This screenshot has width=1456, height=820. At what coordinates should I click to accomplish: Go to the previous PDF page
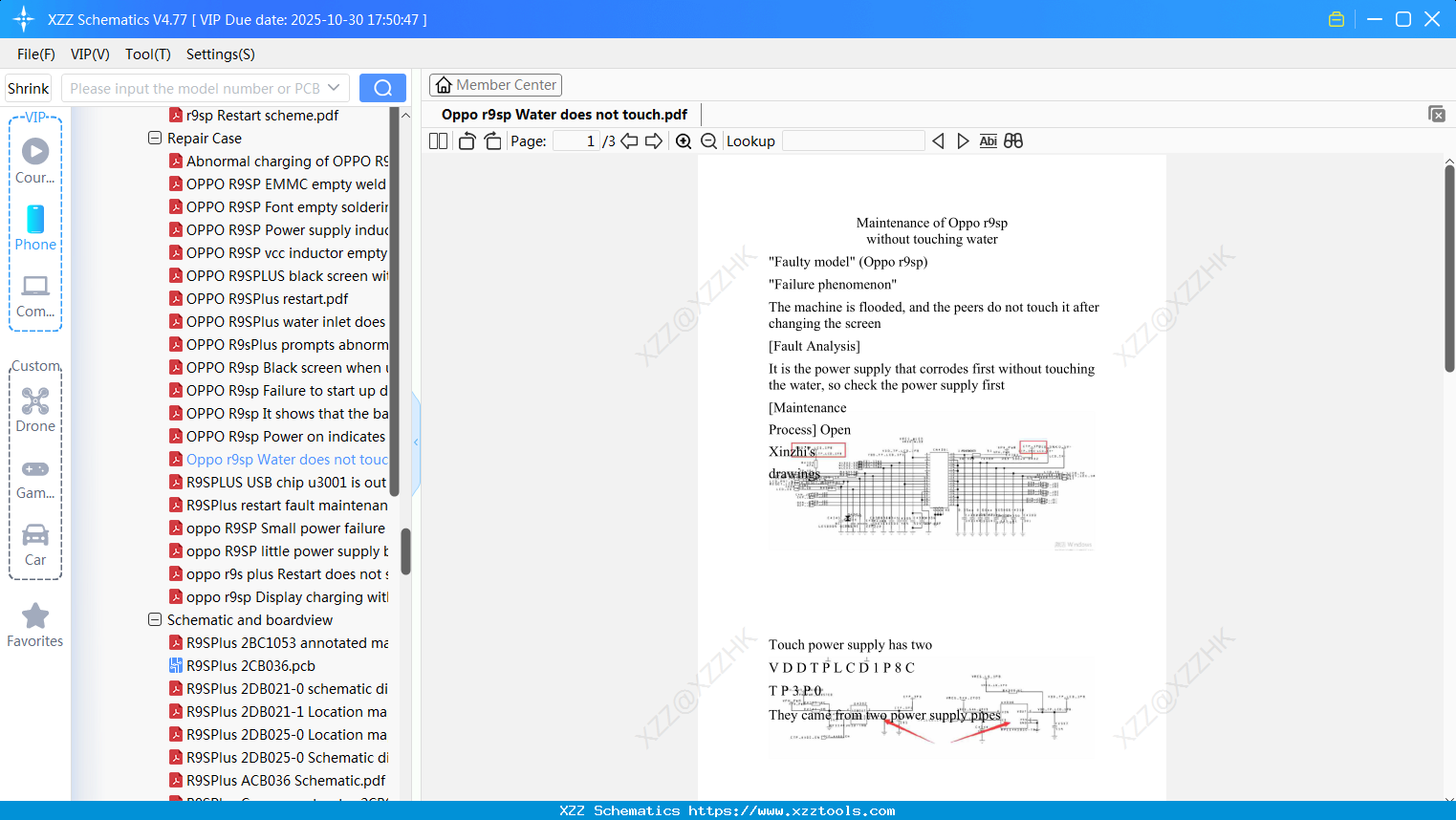[629, 140]
